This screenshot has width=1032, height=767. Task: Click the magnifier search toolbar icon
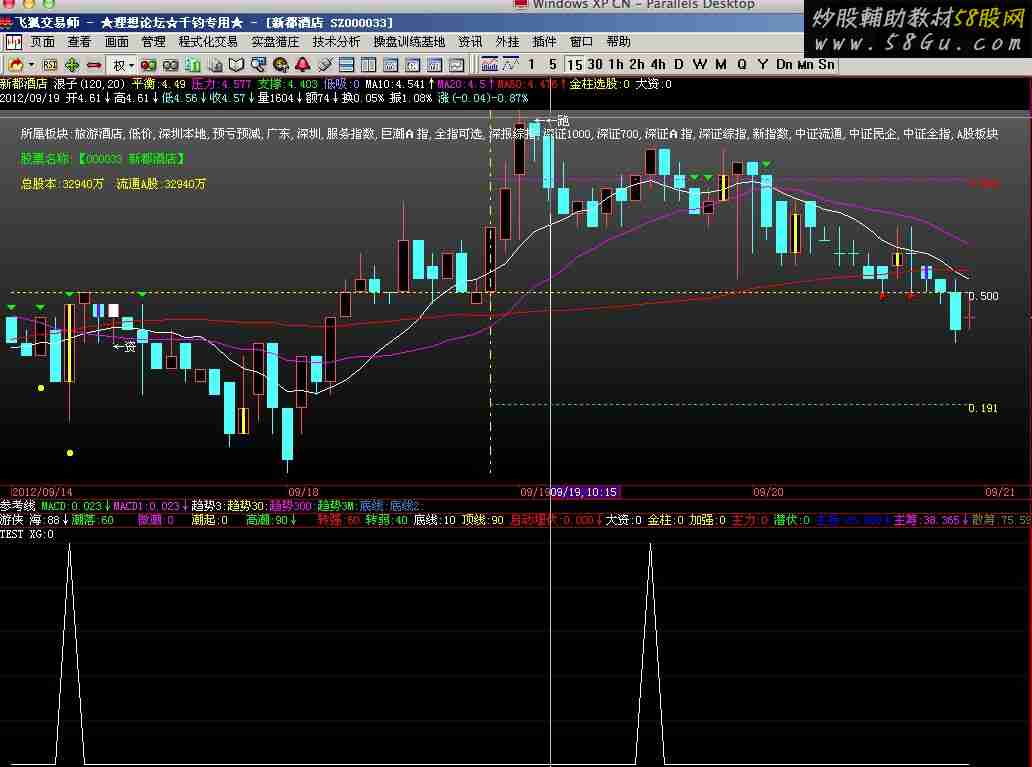(x=259, y=65)
